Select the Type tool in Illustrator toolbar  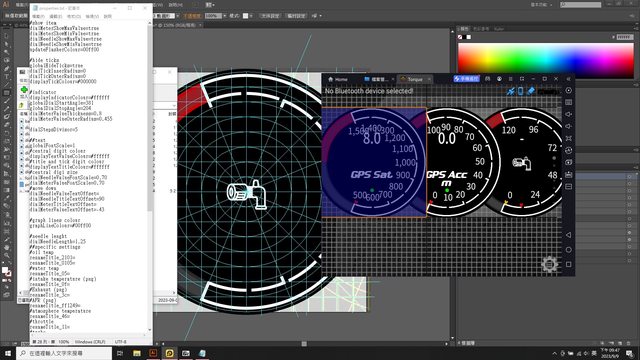click(7, 76)
